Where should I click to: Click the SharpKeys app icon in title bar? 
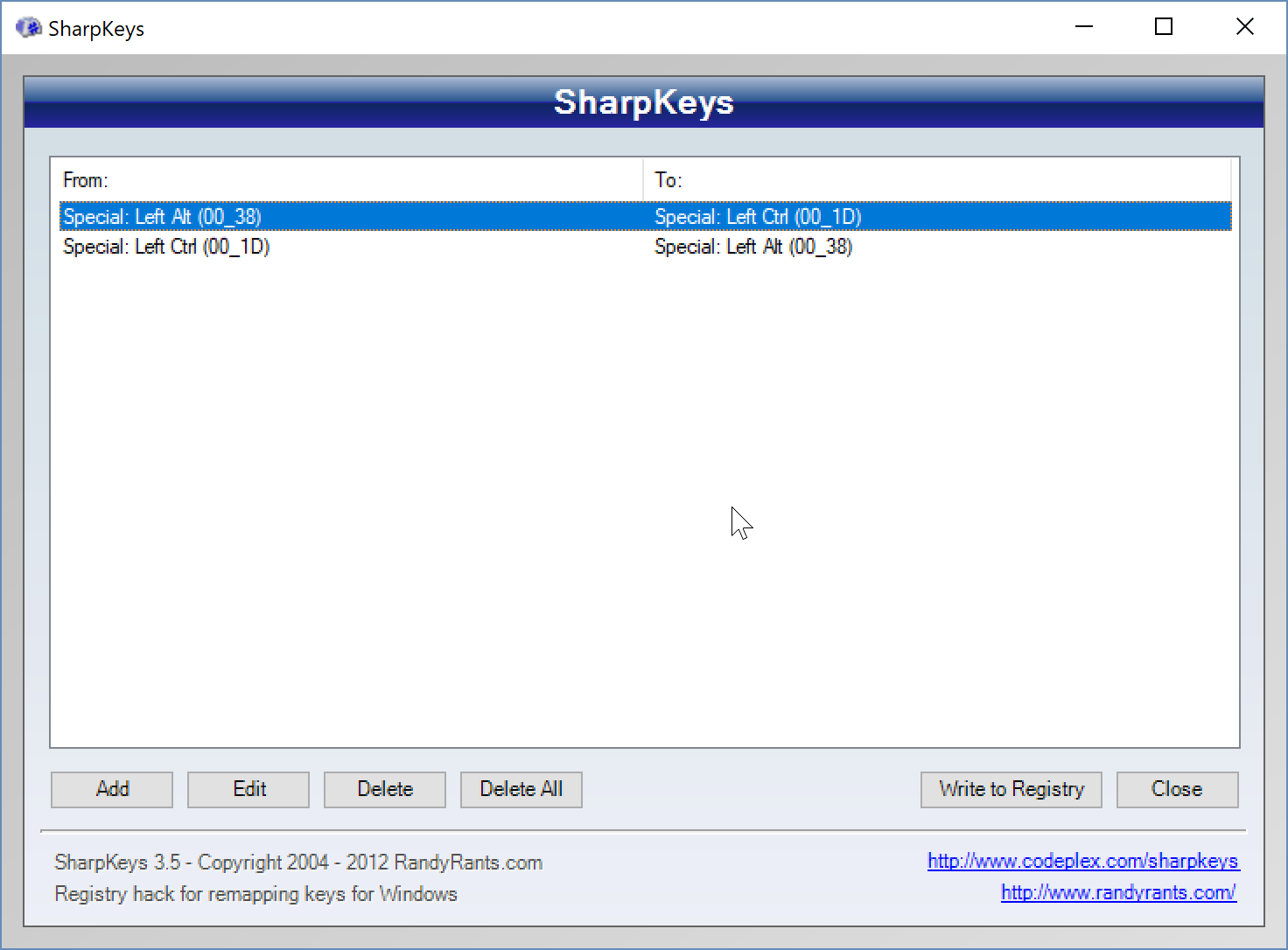29,28
